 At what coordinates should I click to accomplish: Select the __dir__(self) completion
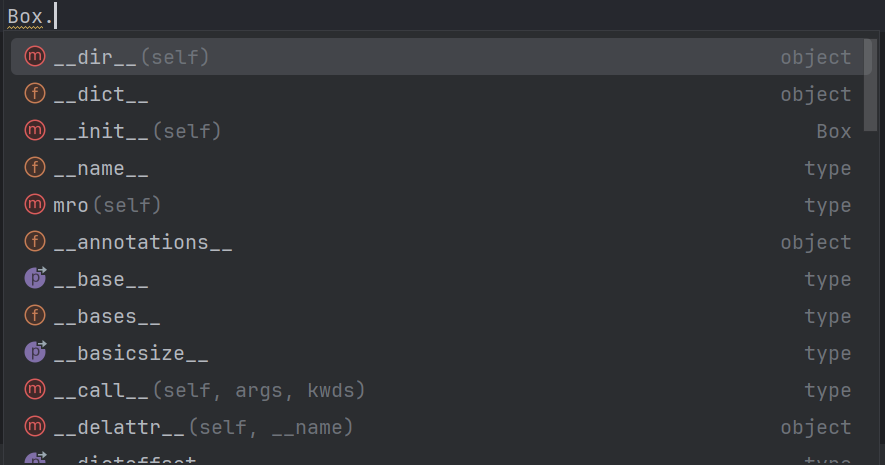pos(131,57)
